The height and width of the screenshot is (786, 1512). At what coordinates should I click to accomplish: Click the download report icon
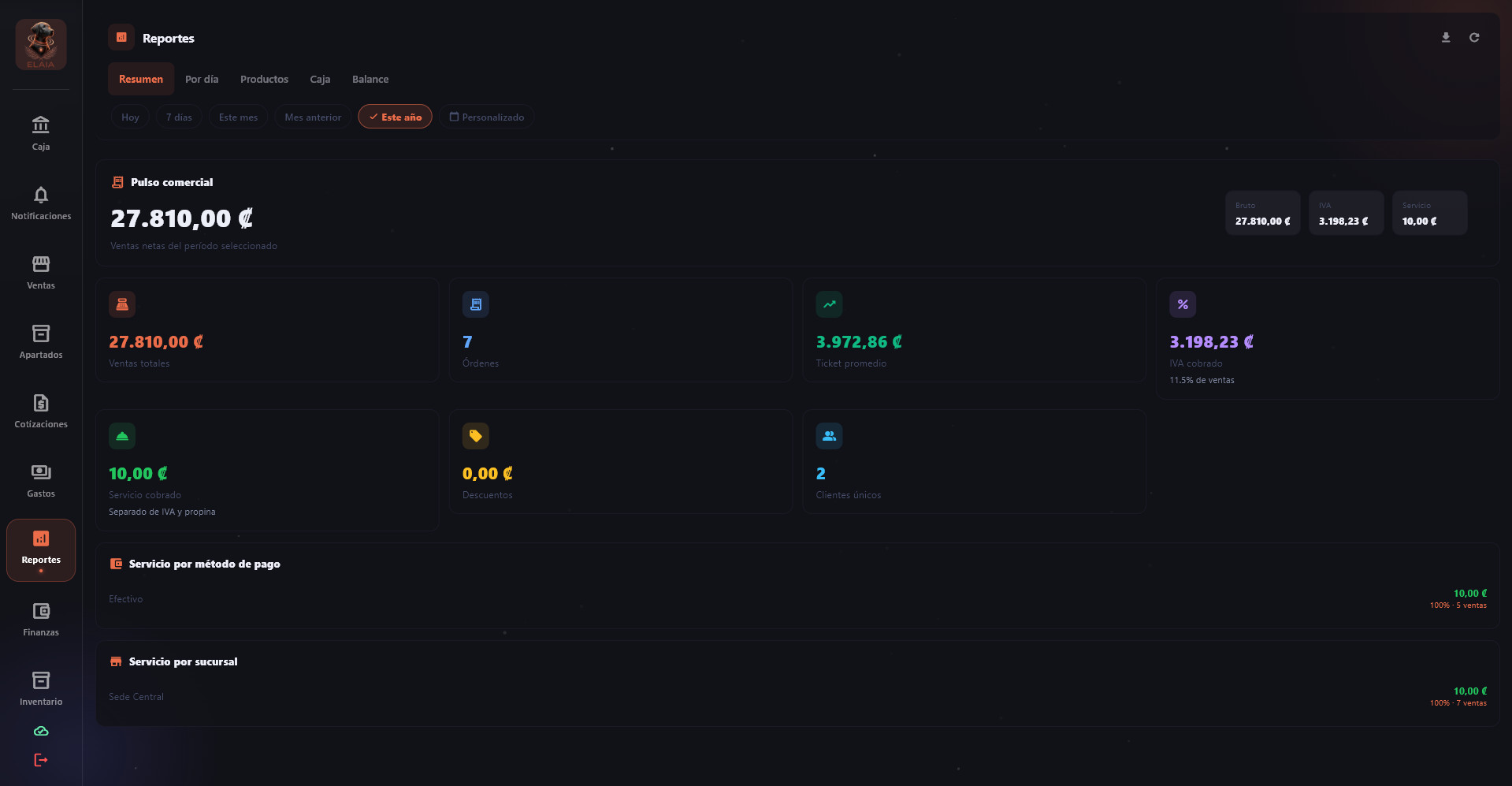(1446, 38)
